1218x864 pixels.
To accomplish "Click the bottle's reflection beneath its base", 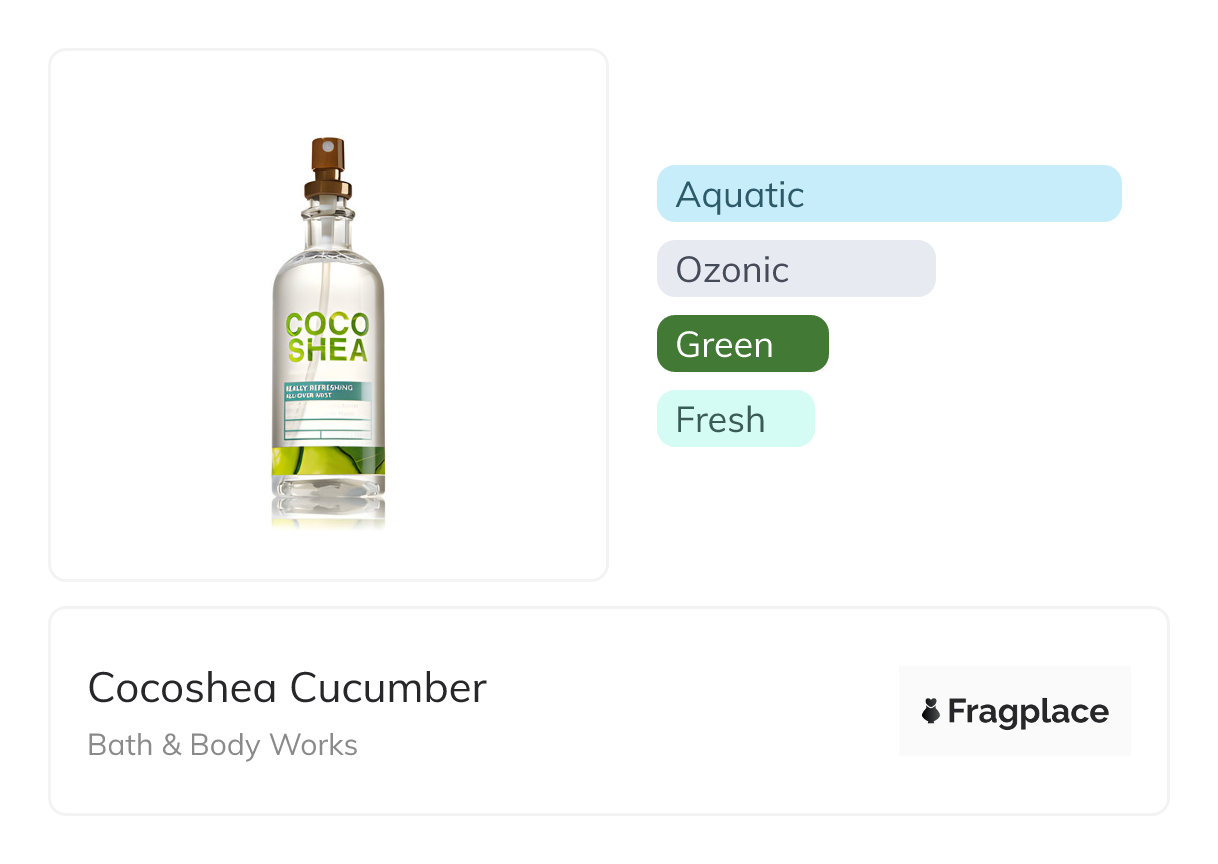I will (x=328, y=512).
